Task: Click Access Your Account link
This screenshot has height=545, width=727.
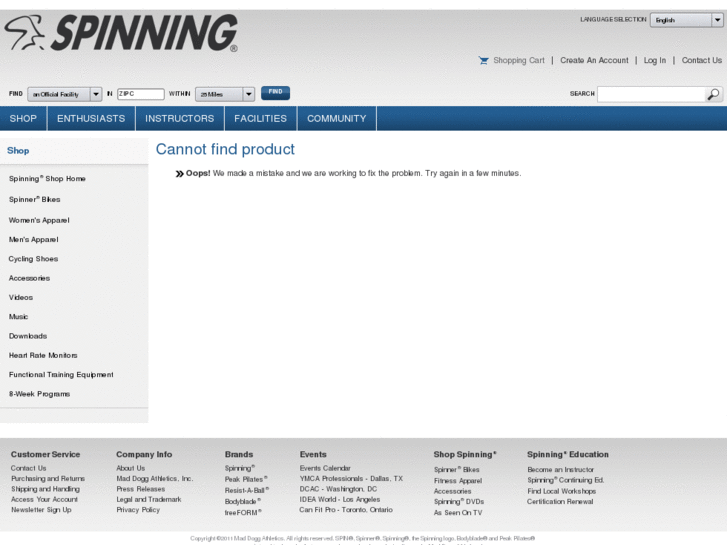Action: [x=45, y=500]
